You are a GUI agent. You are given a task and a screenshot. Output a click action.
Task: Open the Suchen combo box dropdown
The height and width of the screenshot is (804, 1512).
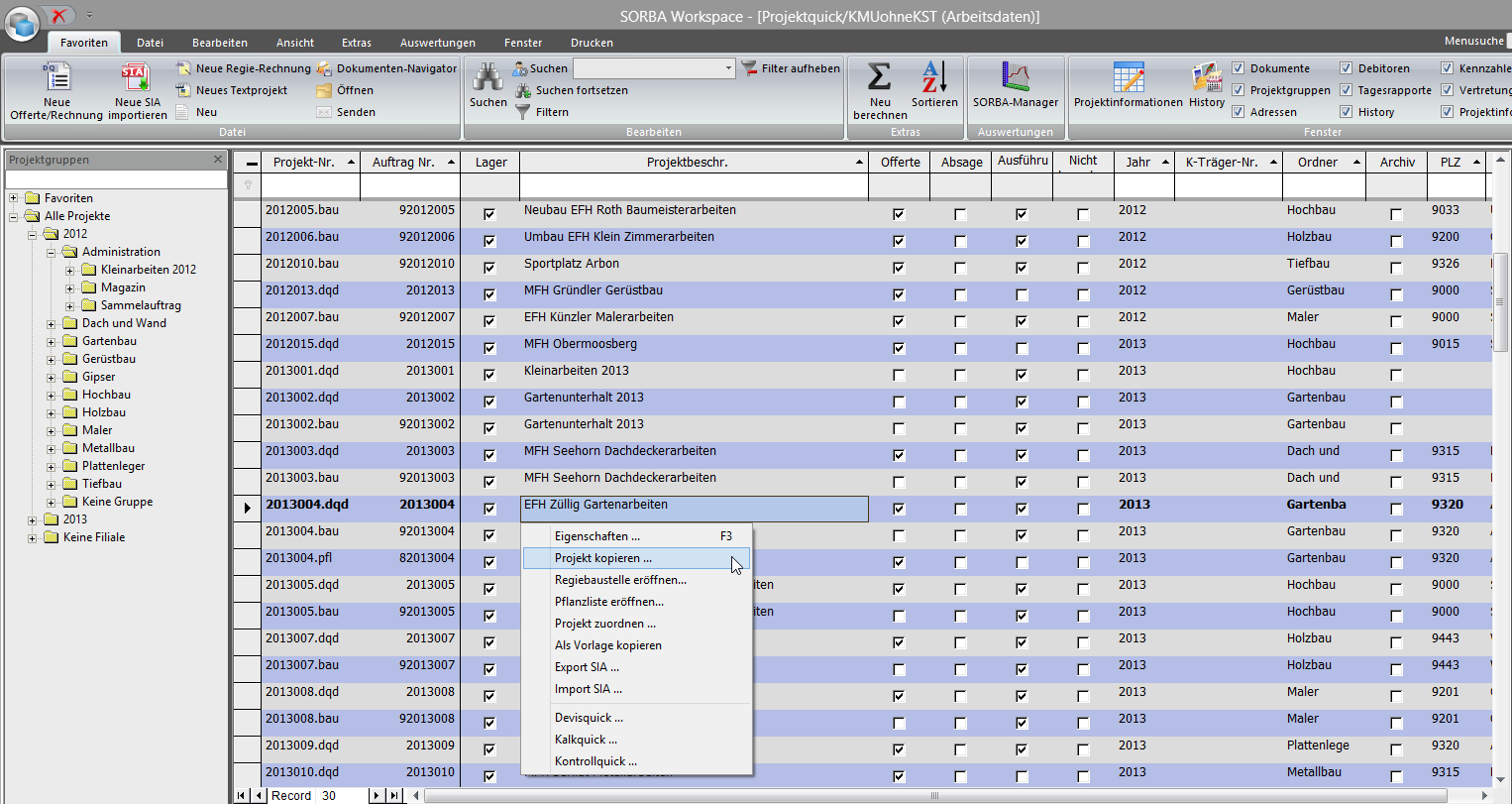click(x=728, y=68)
